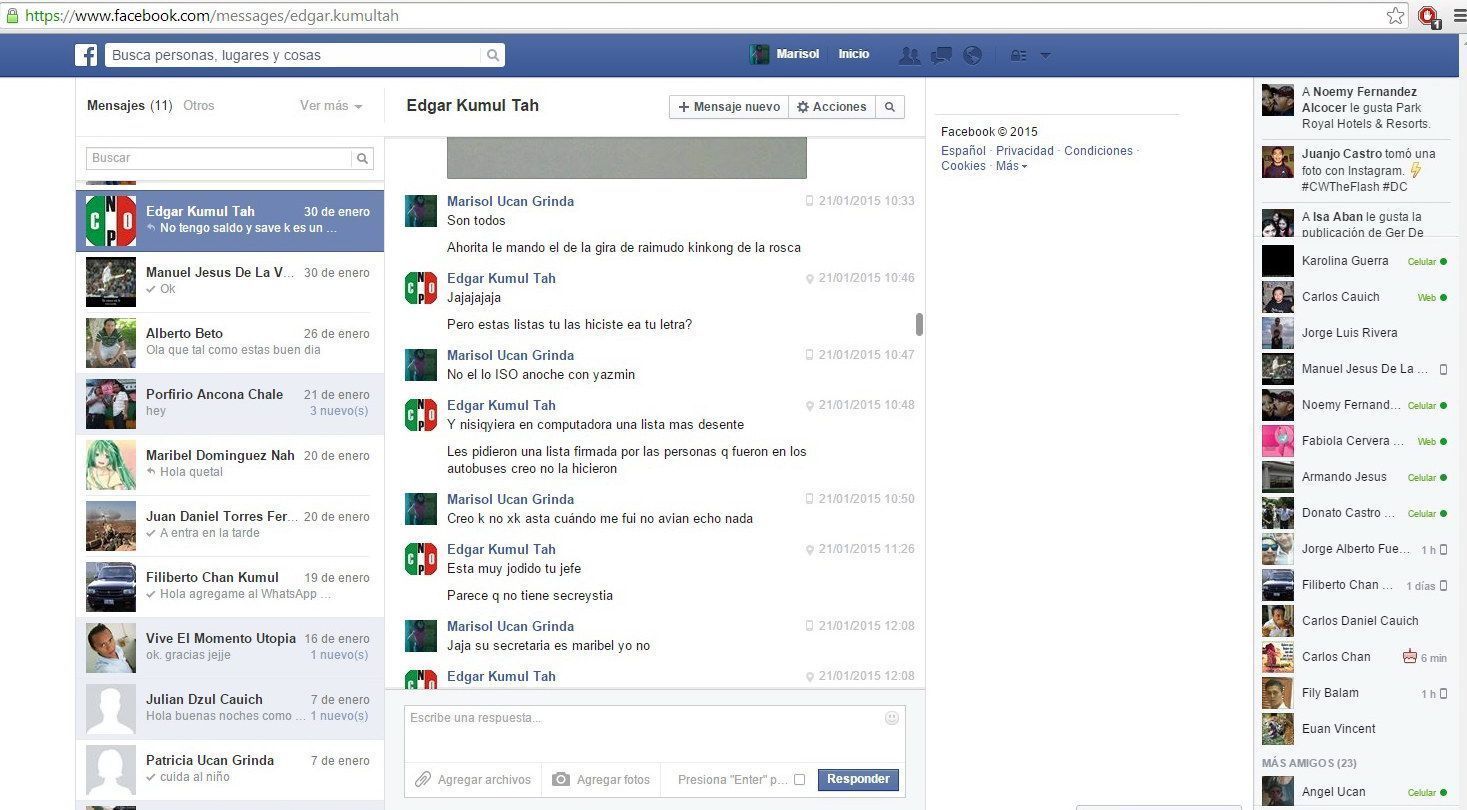Open chat with Donato Castro
Viewport: 1467px width, 810px height.
pyautogui.click(x=1355, y=513)
